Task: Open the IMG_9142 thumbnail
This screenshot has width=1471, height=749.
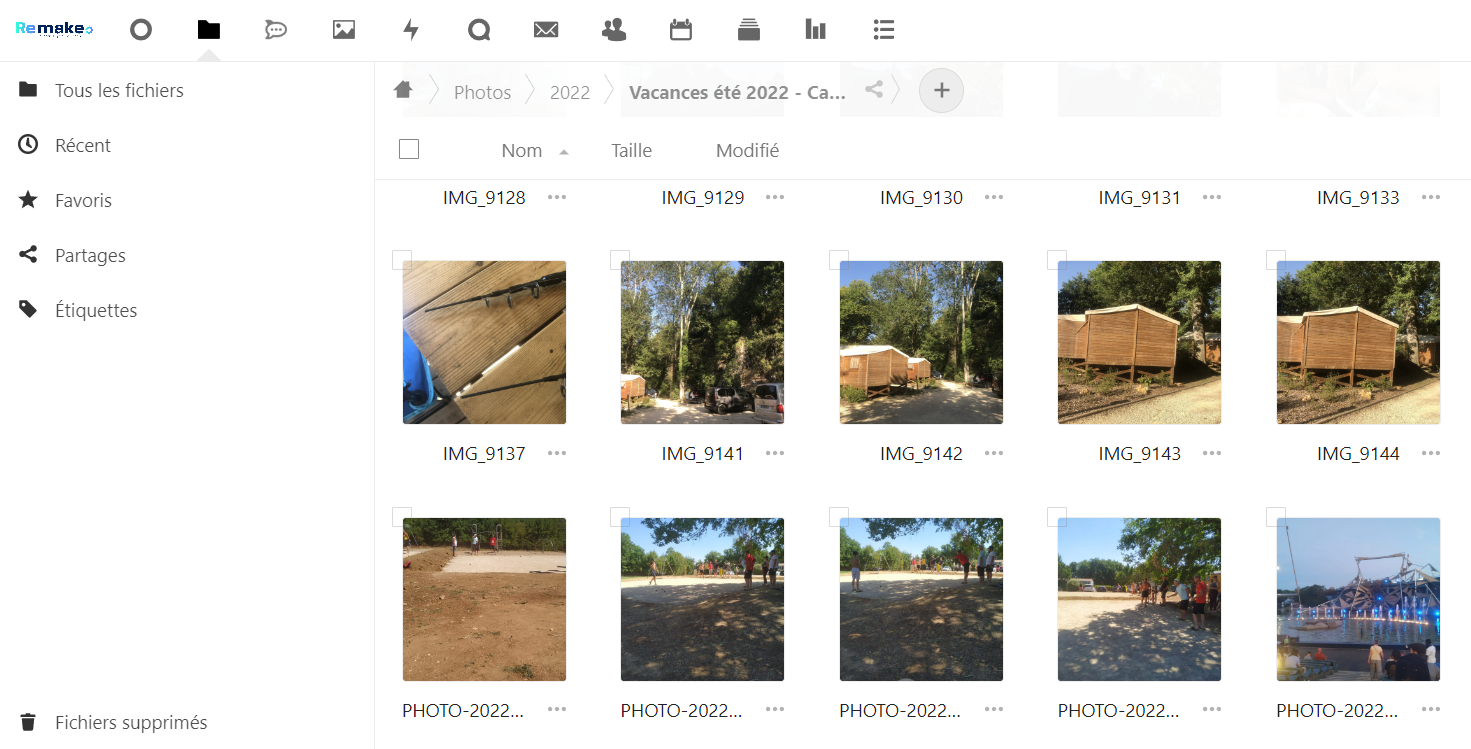Action: pyautogui.click(x=921, y=342)
